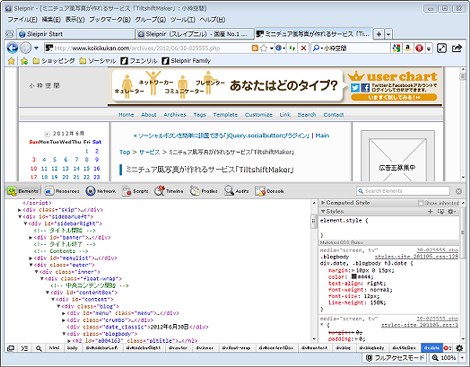The width and height of the screenshot is (470, 367).
Task: Toggle element state icon in Styles header
Action: pos(441,211)
